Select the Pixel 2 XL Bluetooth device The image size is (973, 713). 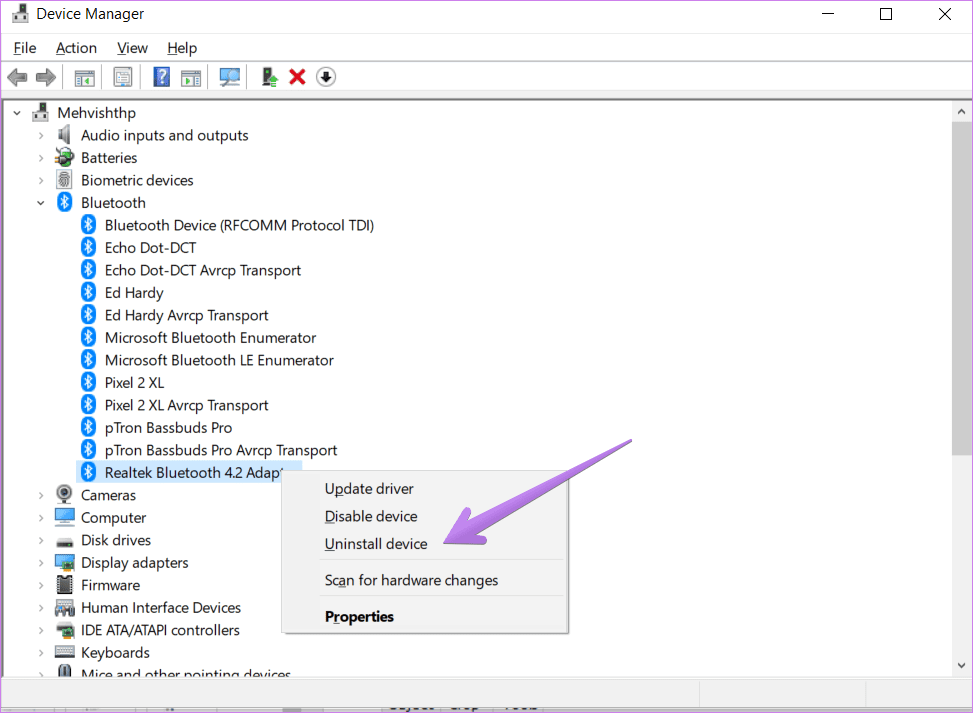tap(134, 382)
